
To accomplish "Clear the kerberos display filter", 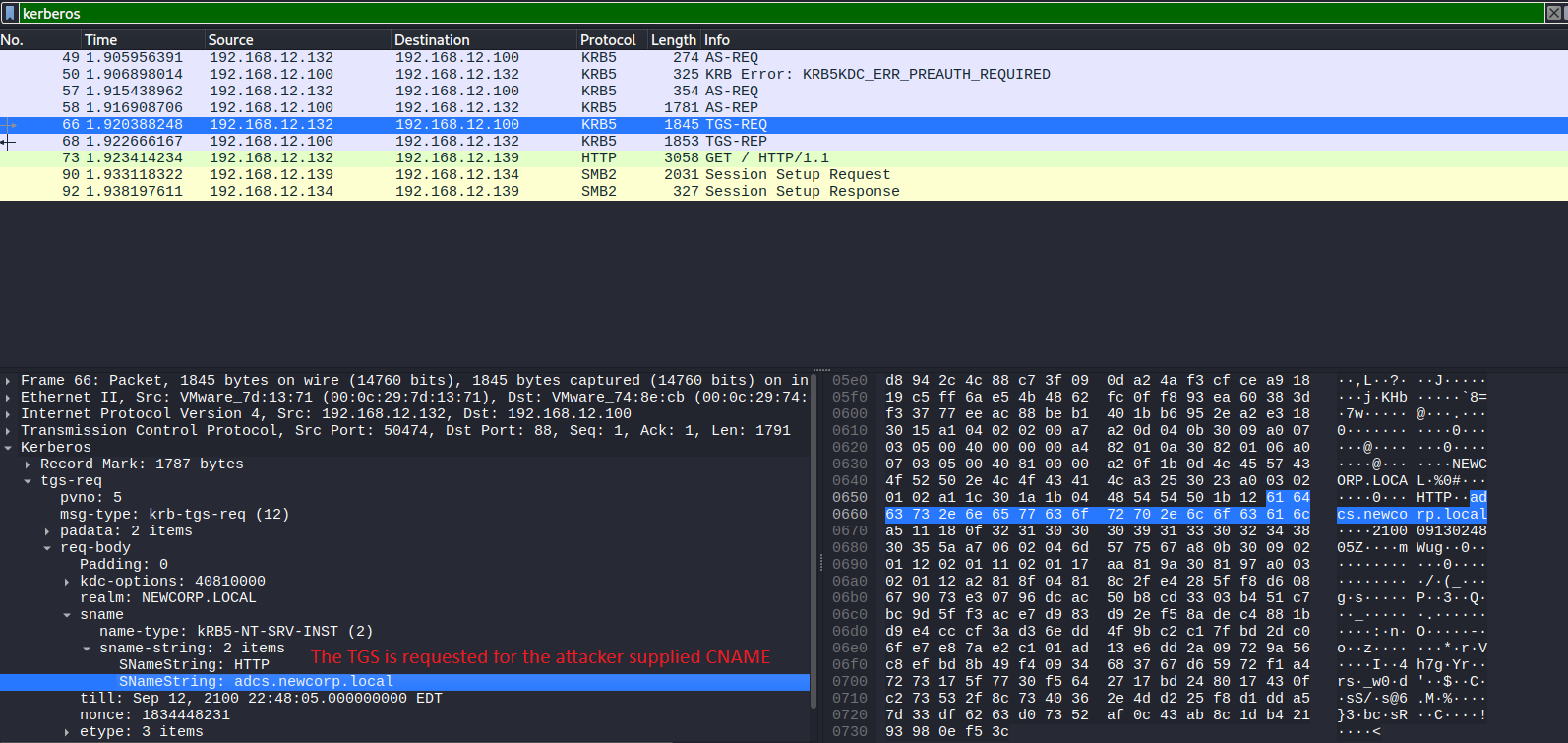I will [x=1557, y=13].
